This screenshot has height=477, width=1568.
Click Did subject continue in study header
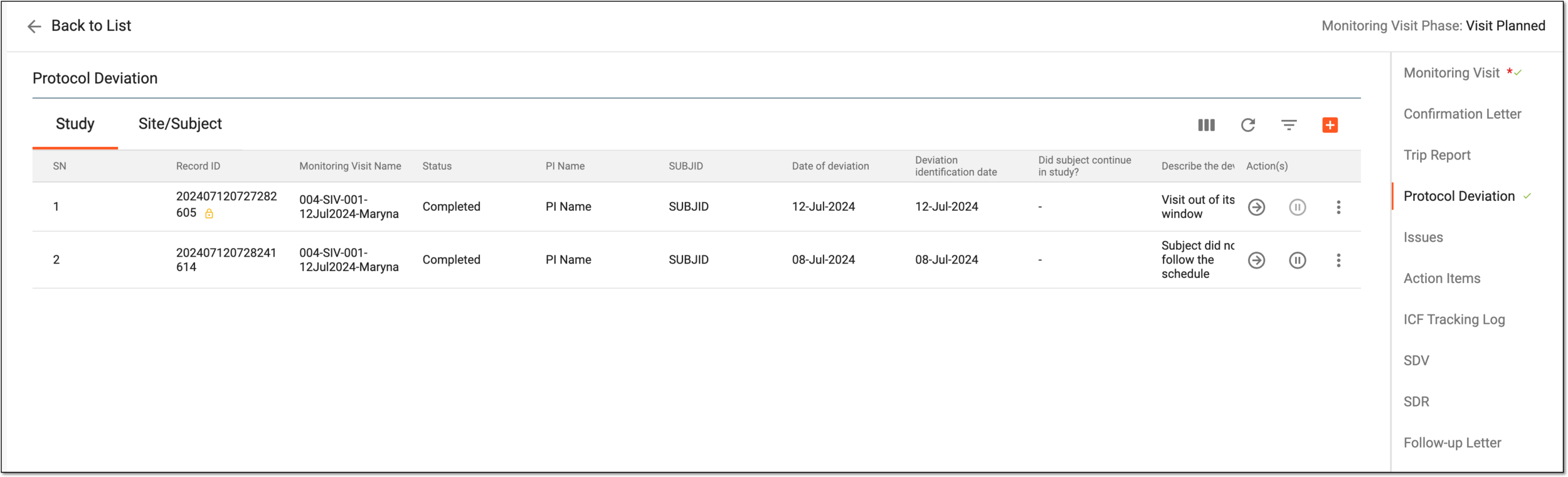(x=1084, y=166)
